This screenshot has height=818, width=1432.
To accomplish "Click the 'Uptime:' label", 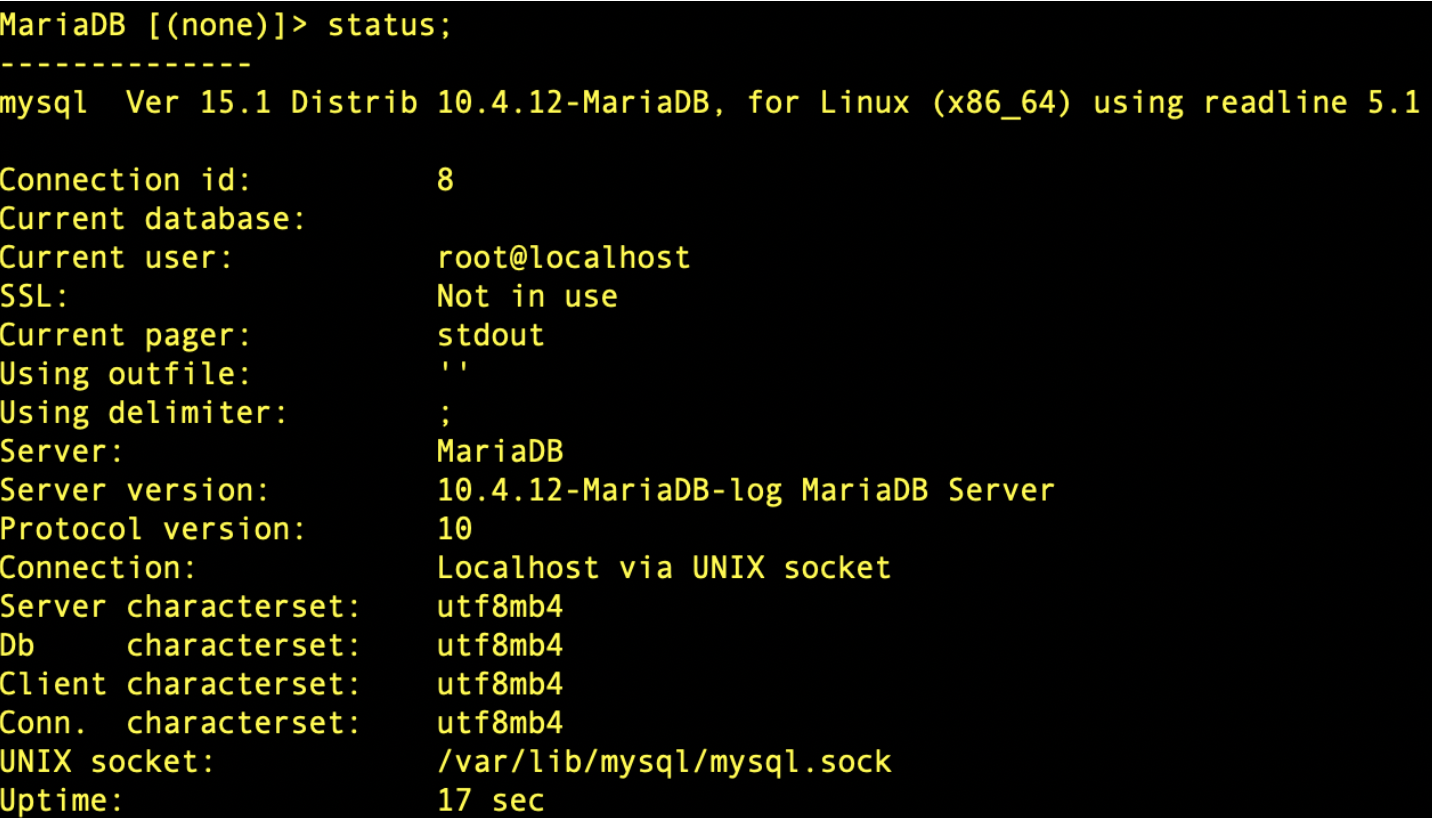I will 61,801.
